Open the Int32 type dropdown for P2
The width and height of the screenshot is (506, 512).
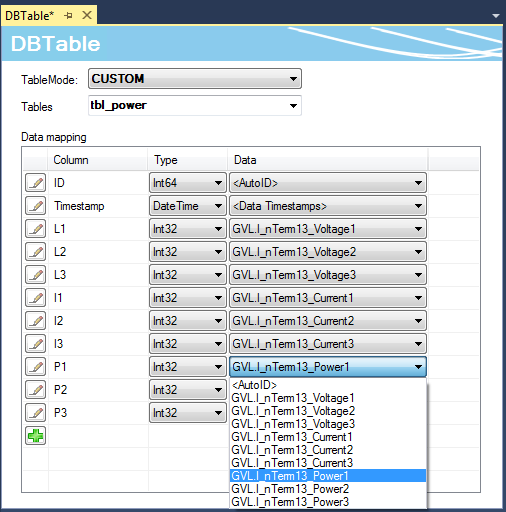pos(188,390)
